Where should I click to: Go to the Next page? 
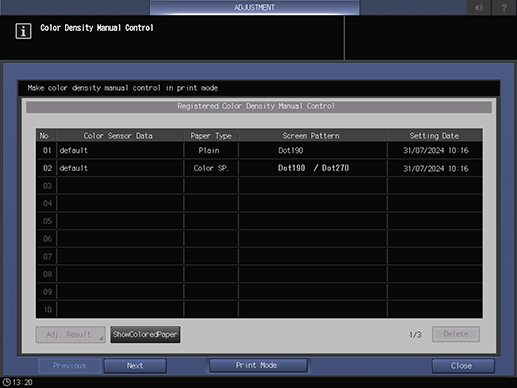pyautogui.click(x=135, y=366)
